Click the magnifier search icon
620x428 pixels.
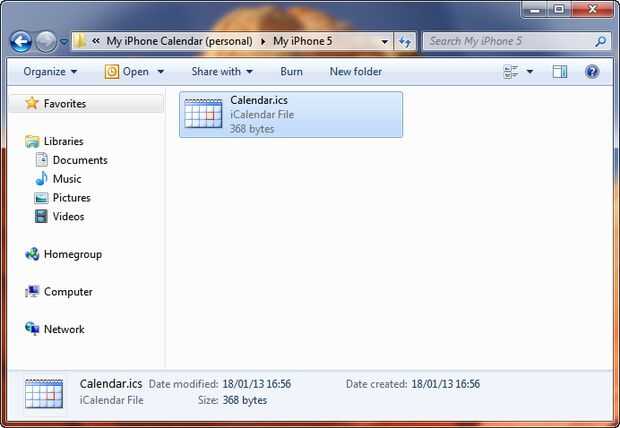[601, 41]
